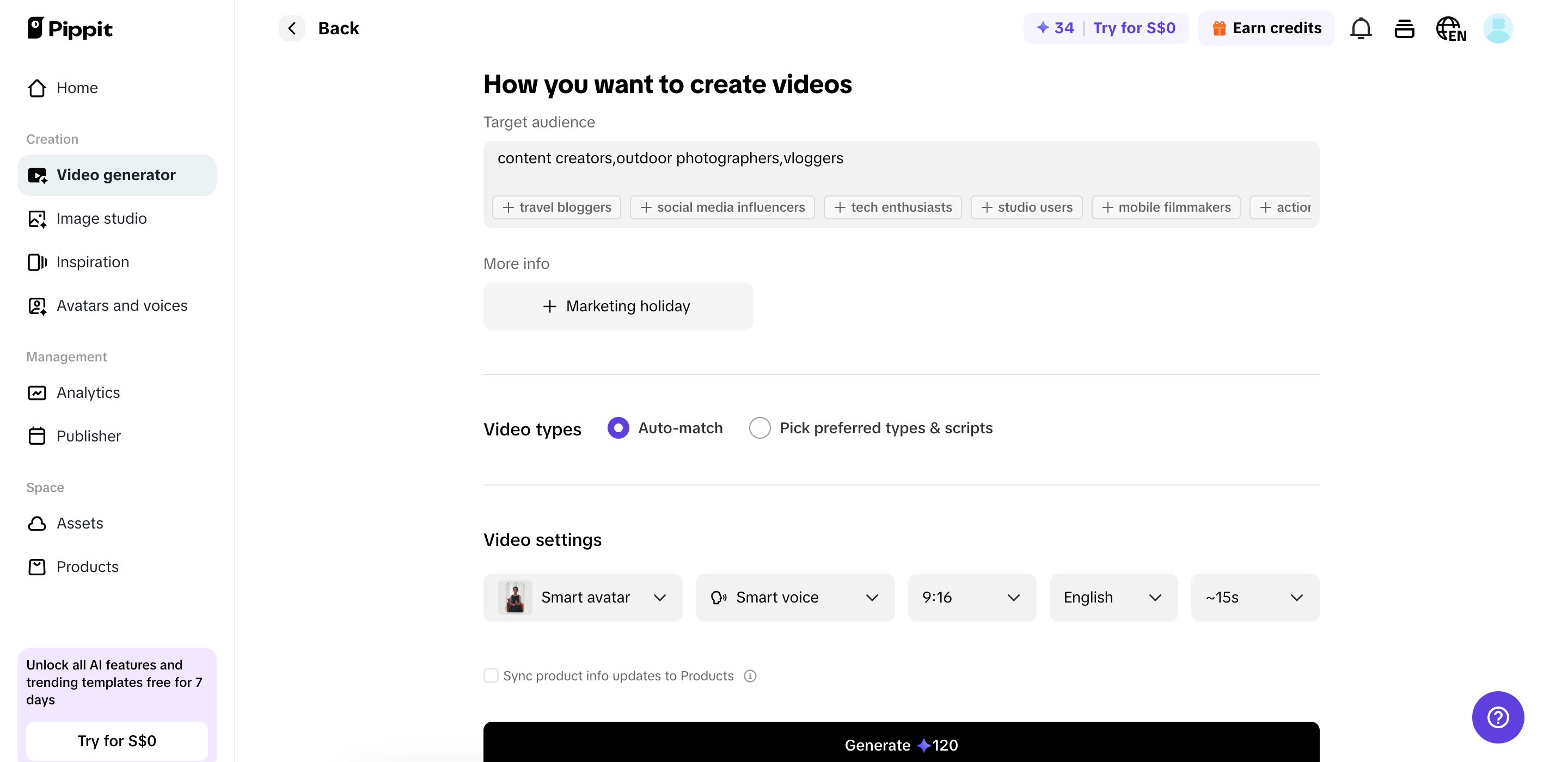Select Auto-match video type

pos(665,428)
